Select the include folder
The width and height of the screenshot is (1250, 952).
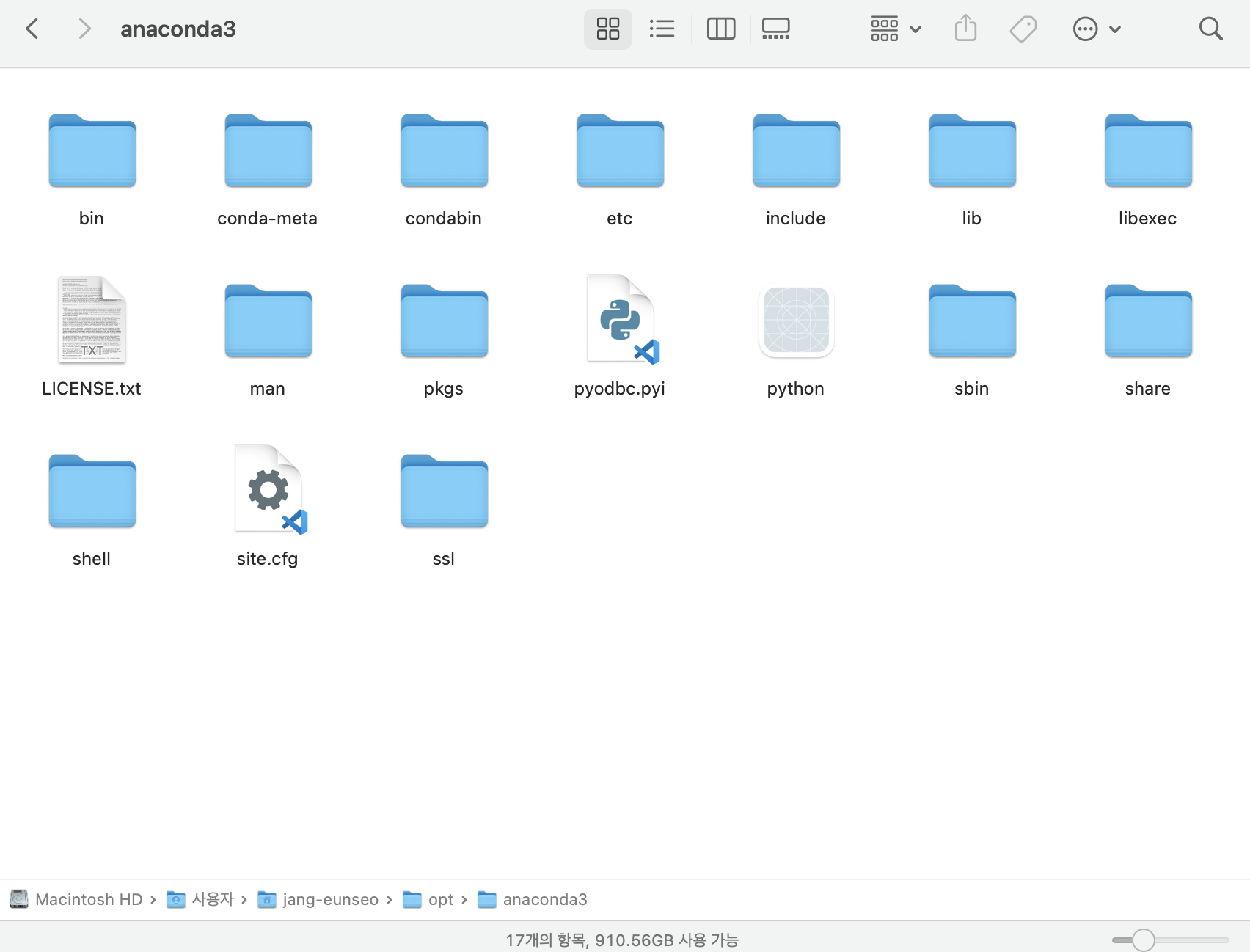797,151
